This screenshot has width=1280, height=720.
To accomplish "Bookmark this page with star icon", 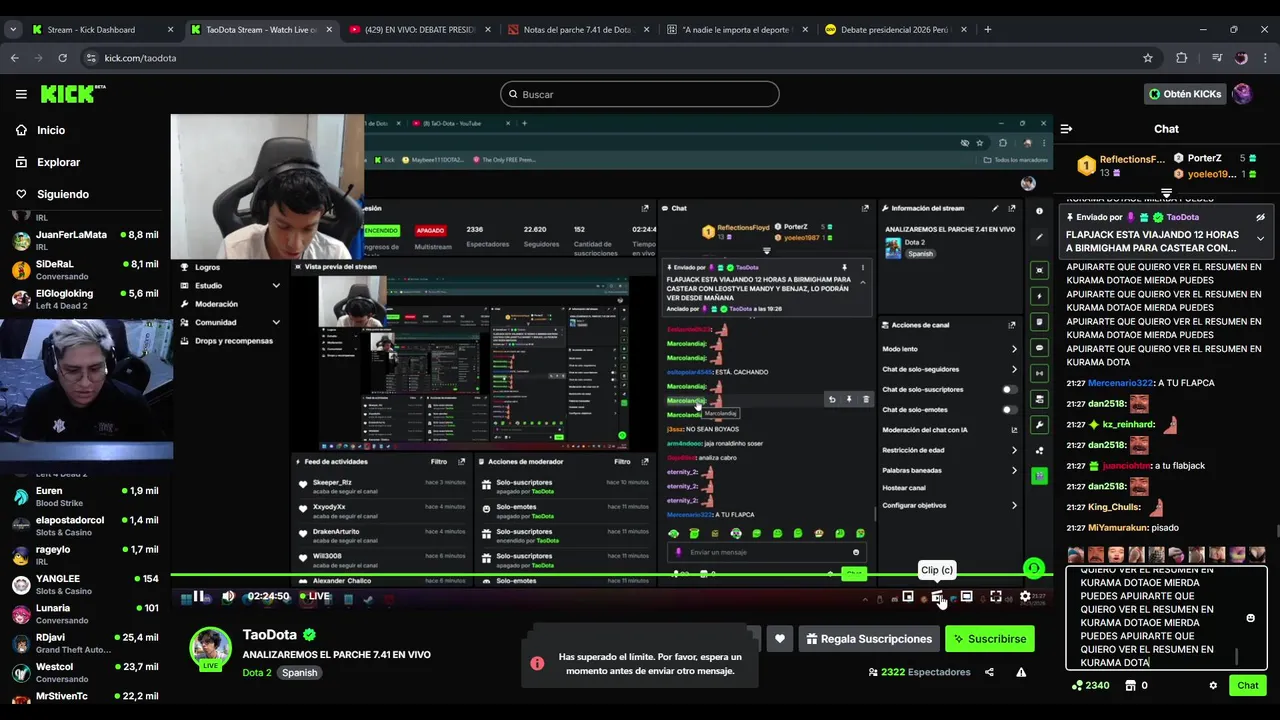I will click(x=1148, y=58).
